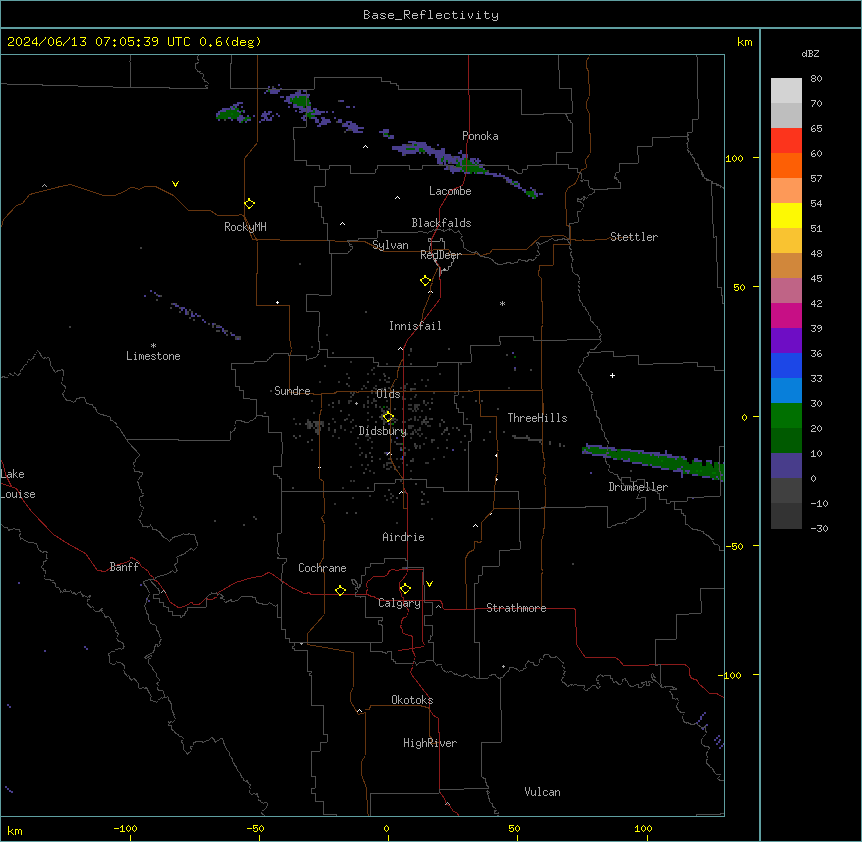Click the yellow 51 dBZ legend color
Viewport: 862px width, 842px height.
786,215
